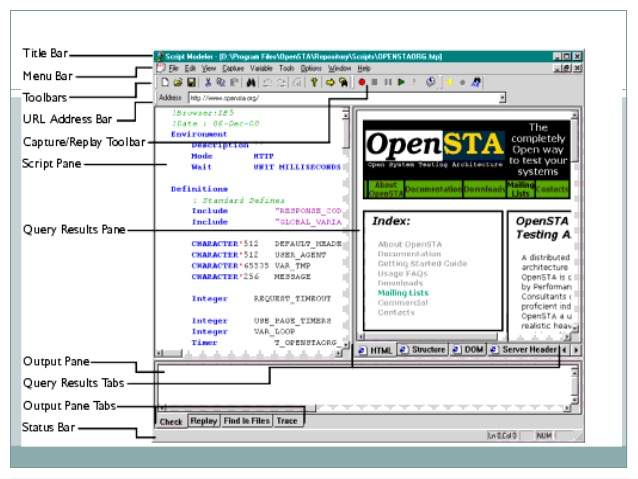Select the Trace output tab

click(287, 421)
